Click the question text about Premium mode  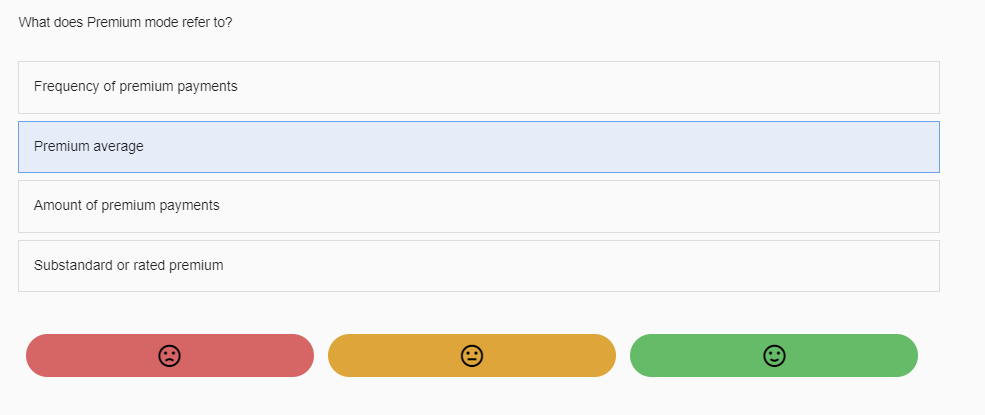[126, 22]
